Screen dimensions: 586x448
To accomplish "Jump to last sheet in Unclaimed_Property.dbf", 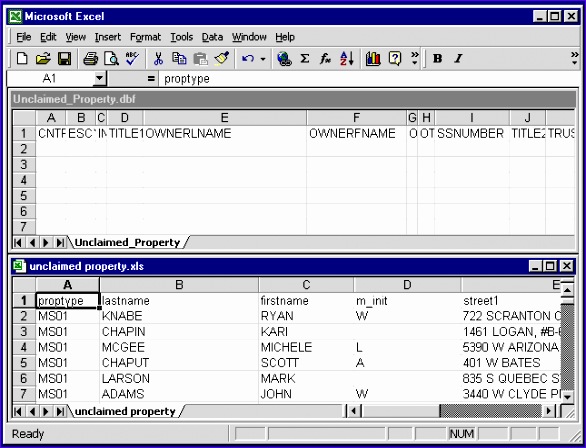I will (x=60, y=242).
